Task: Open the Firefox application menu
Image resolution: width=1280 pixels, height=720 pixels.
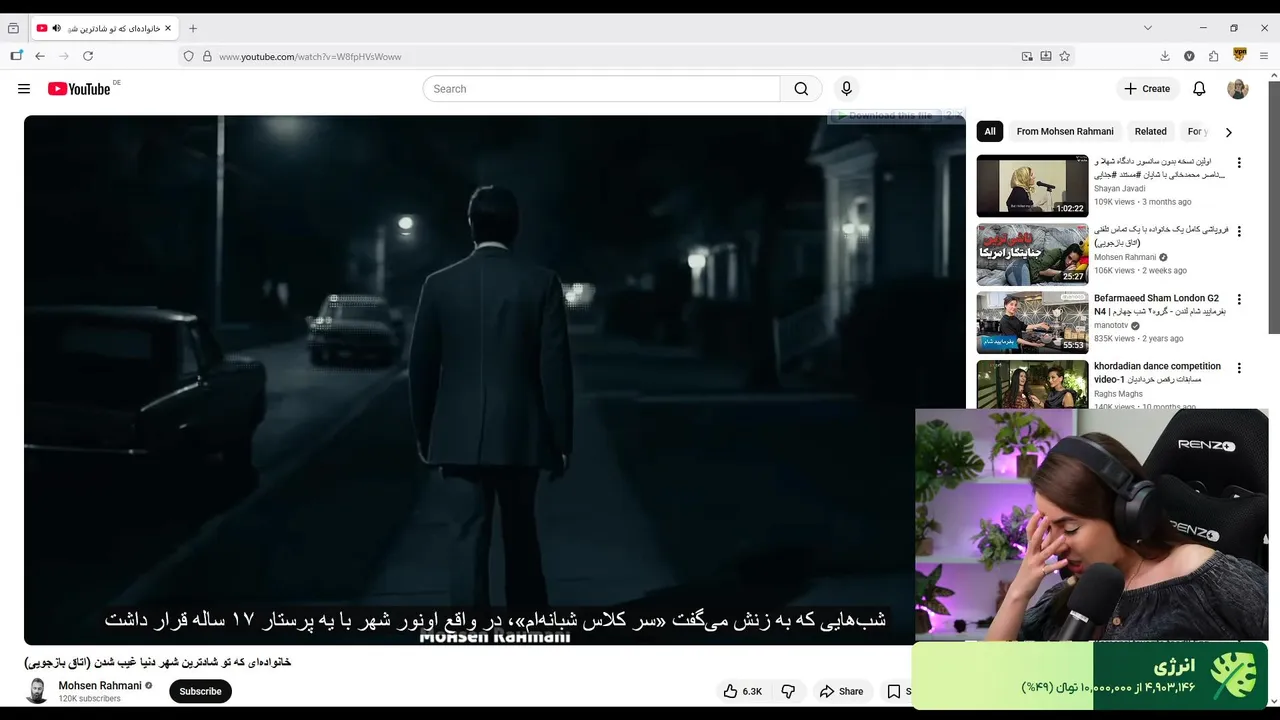Action: 1264,56
